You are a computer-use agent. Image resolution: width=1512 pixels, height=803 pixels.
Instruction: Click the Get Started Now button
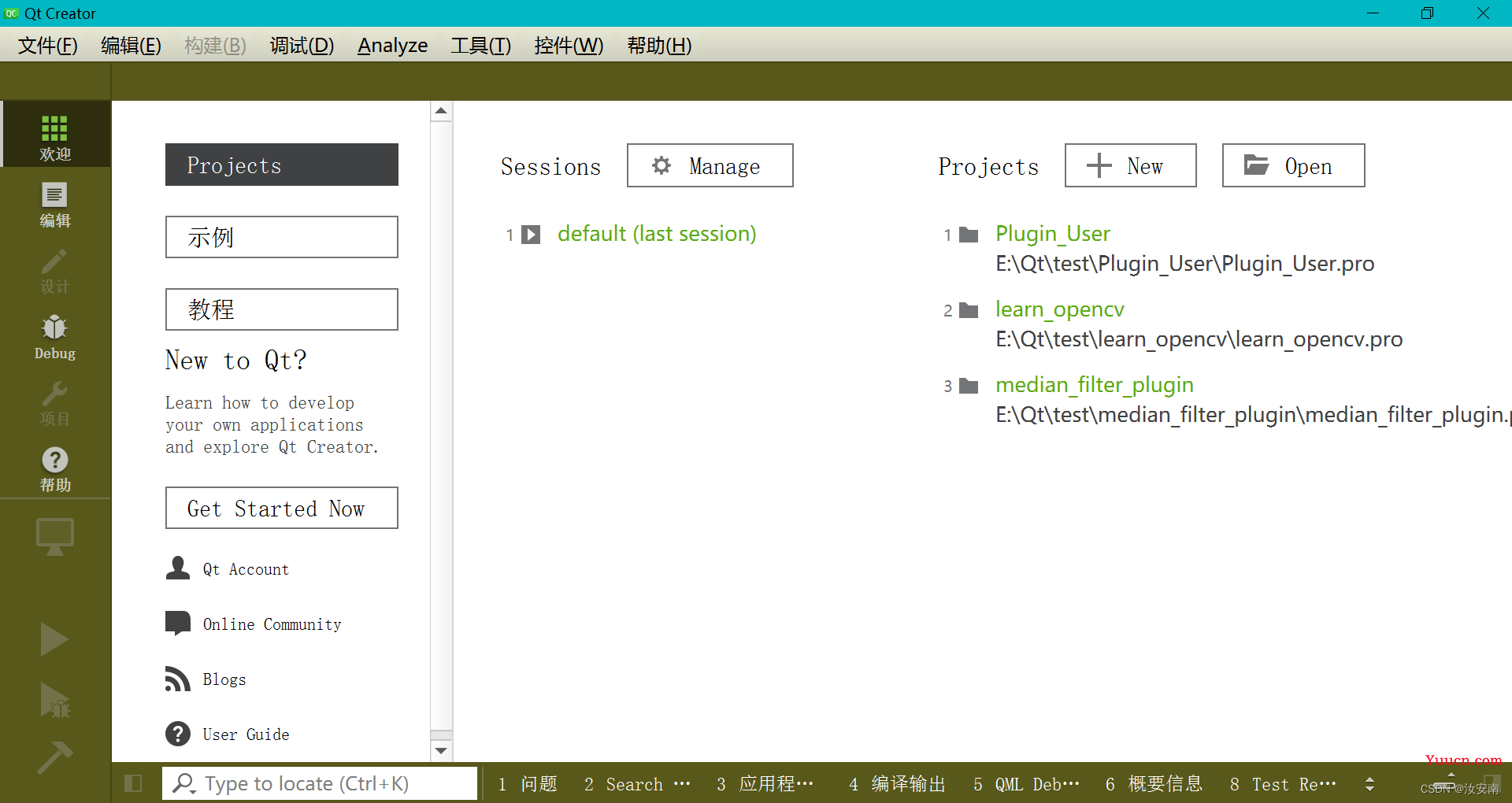[282, 508]
